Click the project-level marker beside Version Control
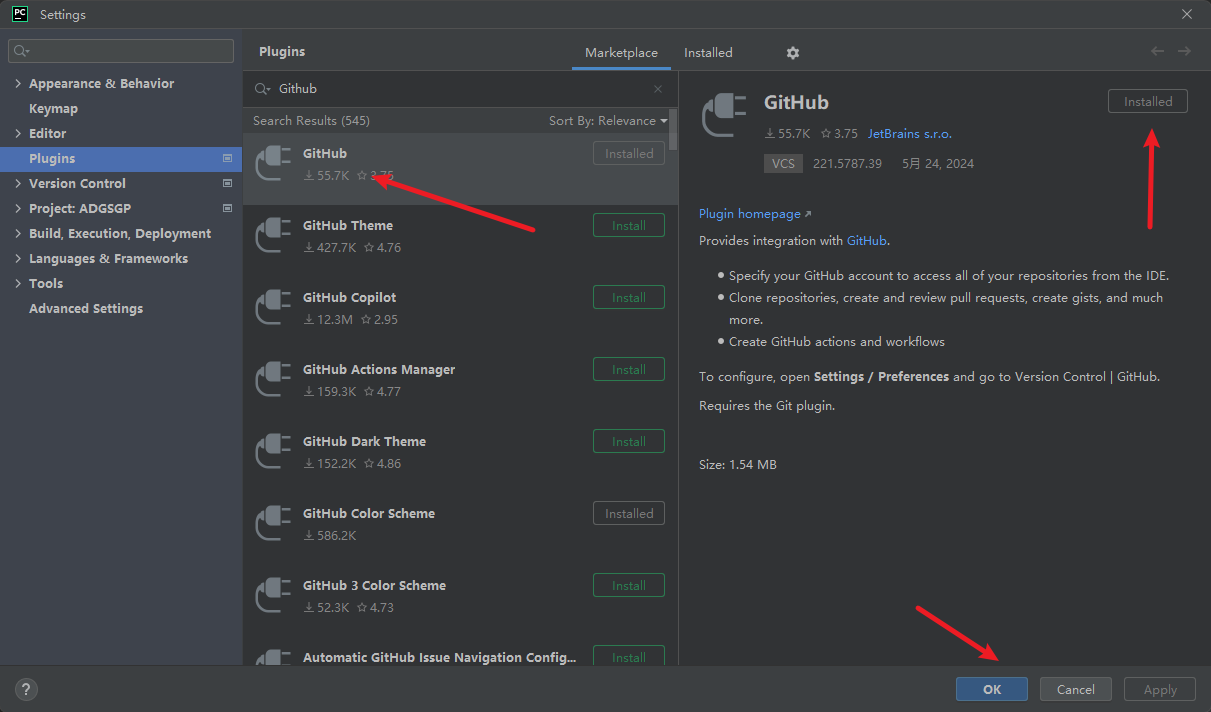This screenshot has width=1211, height=712. click(x=227, y=183)
